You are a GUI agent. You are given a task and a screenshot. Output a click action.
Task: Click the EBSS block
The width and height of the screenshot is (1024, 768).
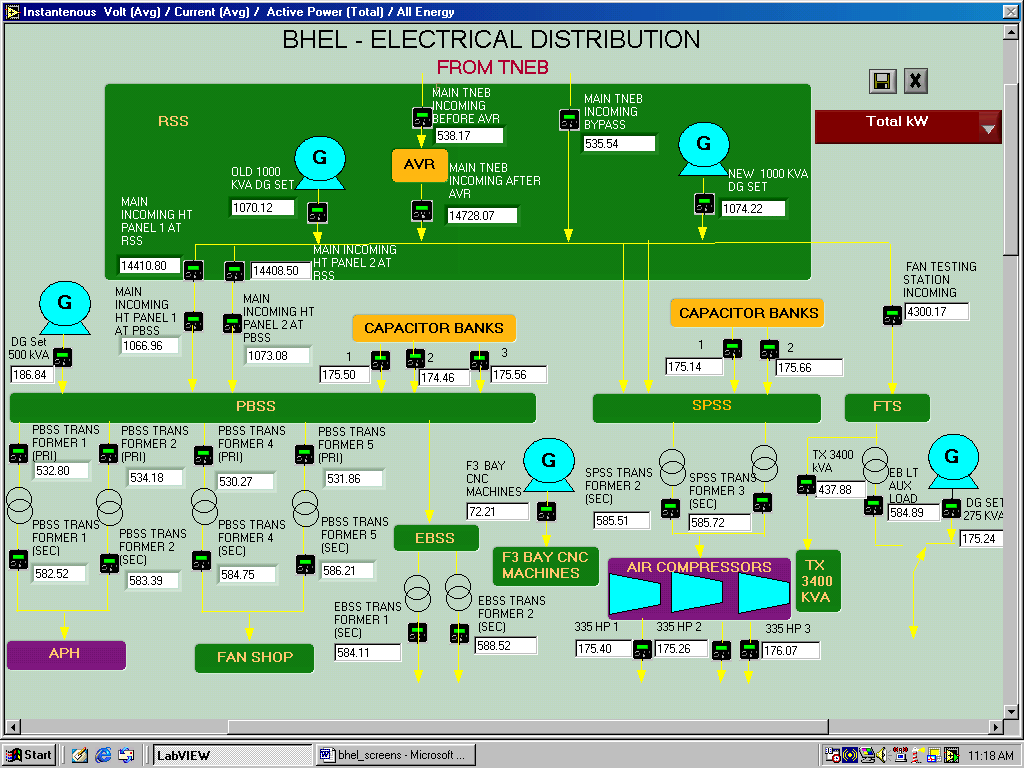click(436, 538)
